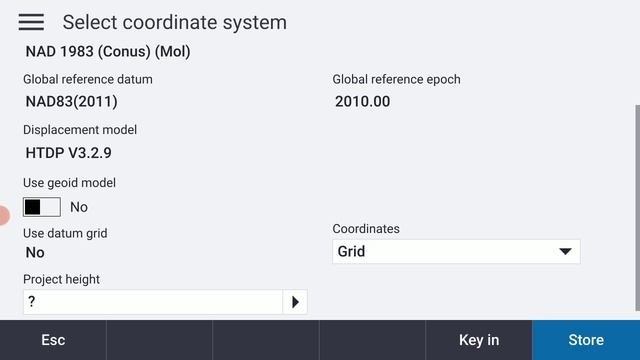Toggle the Use geoid model switch
This screenshot has width=640, height=360.
pyautogui.click(x=42, y=207)
